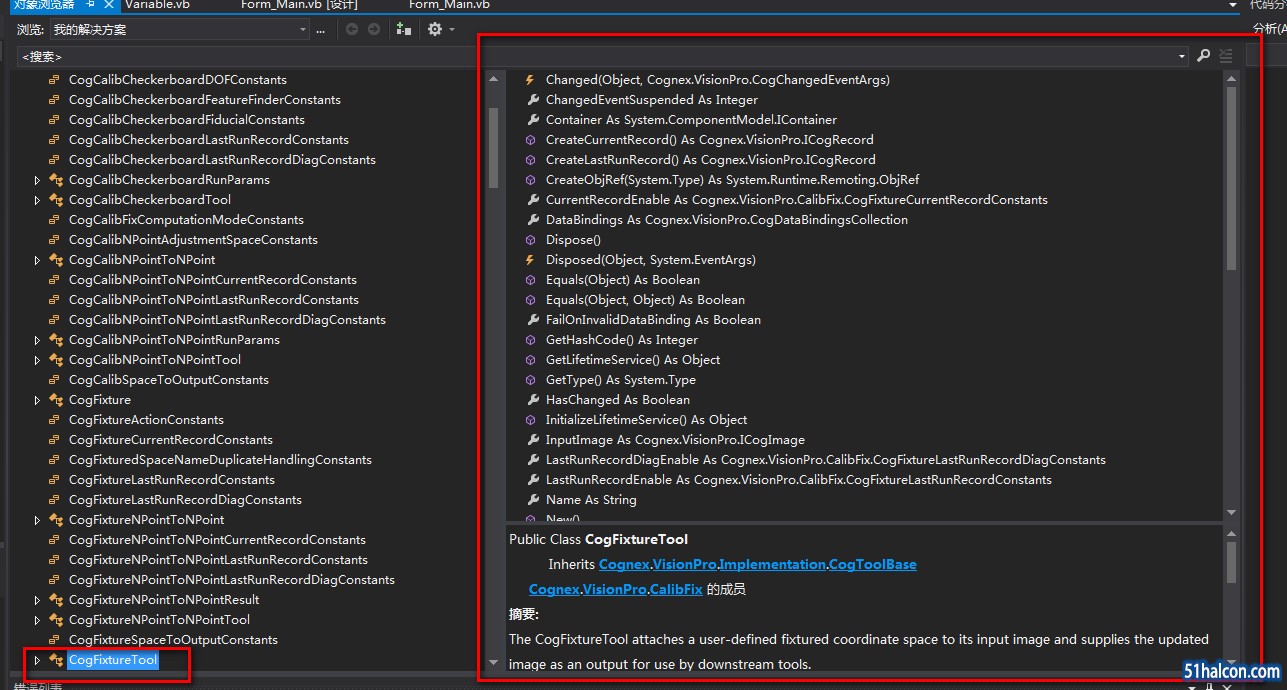Select the 对象浏览器 tab
This screenshot has width=1287, height=690.
[x=43, y=5]
